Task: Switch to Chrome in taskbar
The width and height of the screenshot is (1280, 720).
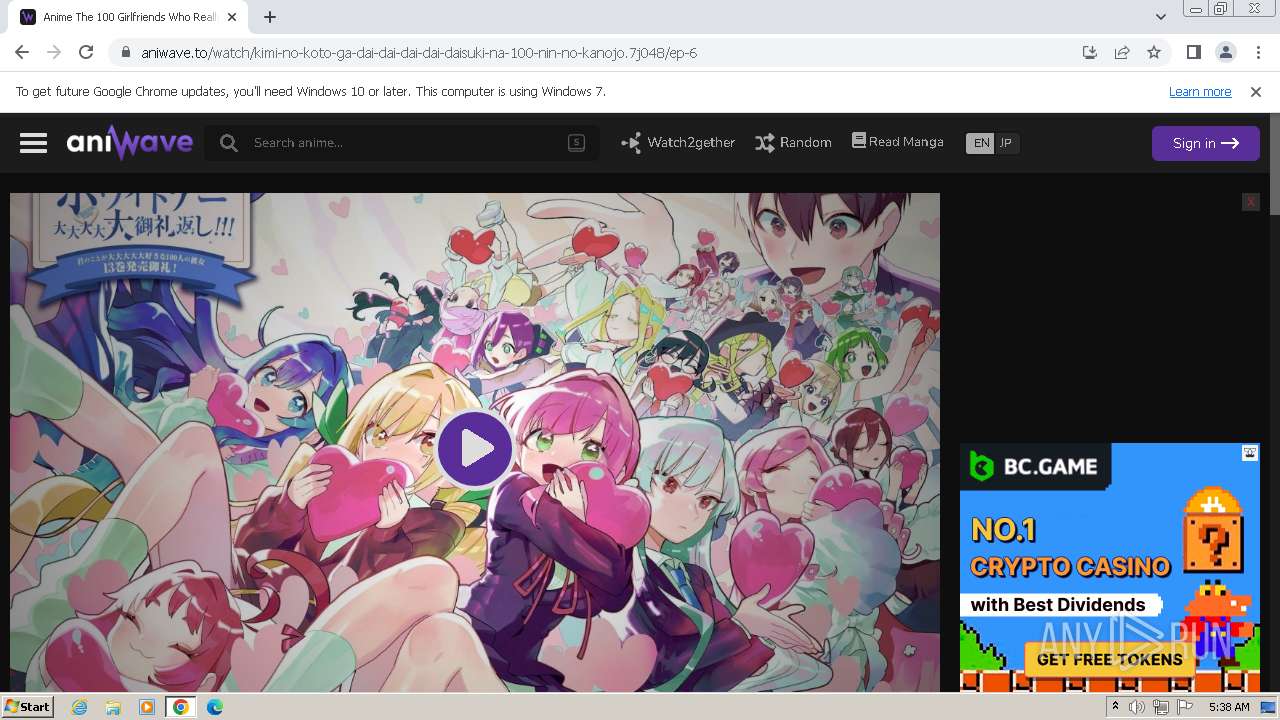Action: pyautogui.click(x=181, y=707)
